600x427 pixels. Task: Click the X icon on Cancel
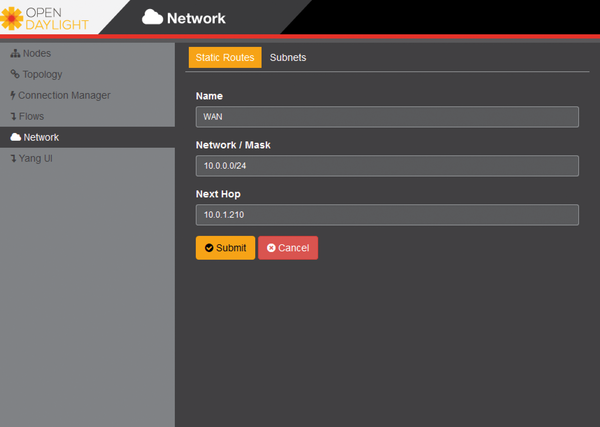[x=271, y=248]
